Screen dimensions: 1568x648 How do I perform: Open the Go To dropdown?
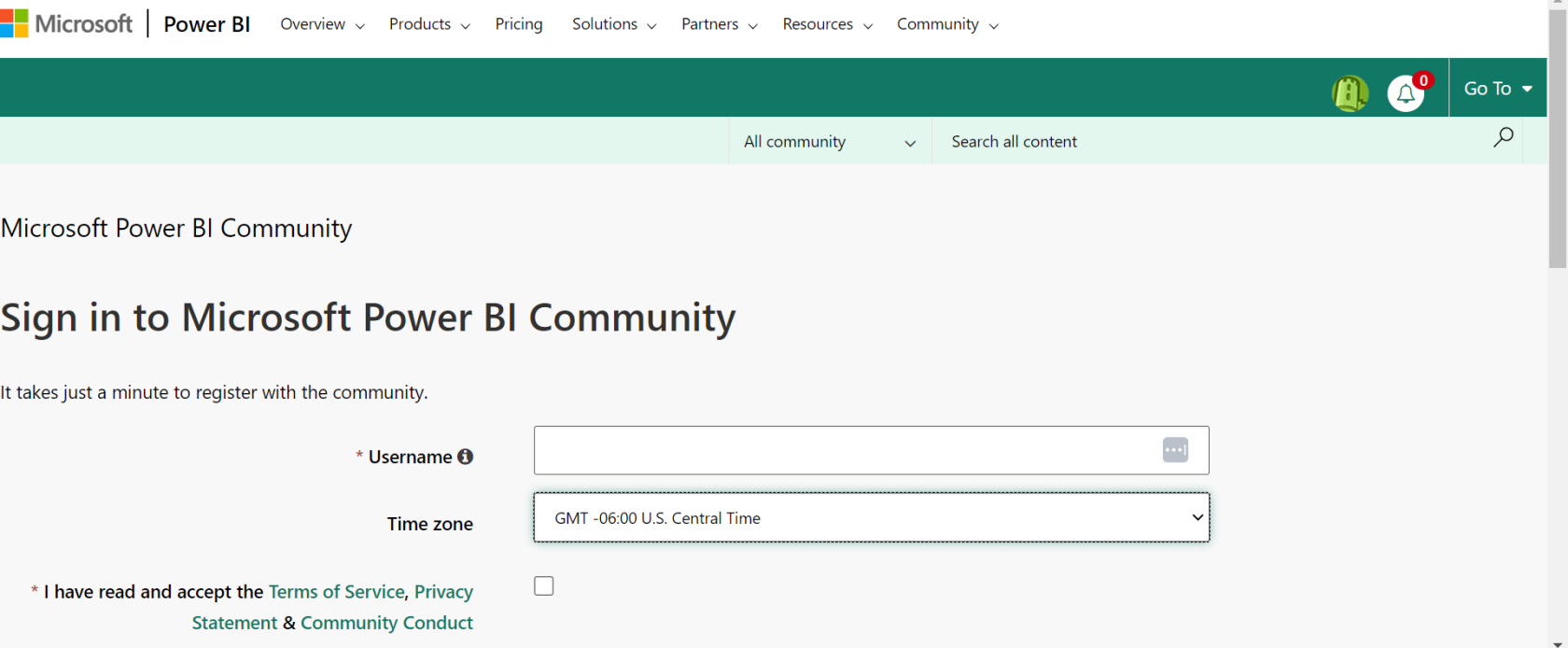1498,89
